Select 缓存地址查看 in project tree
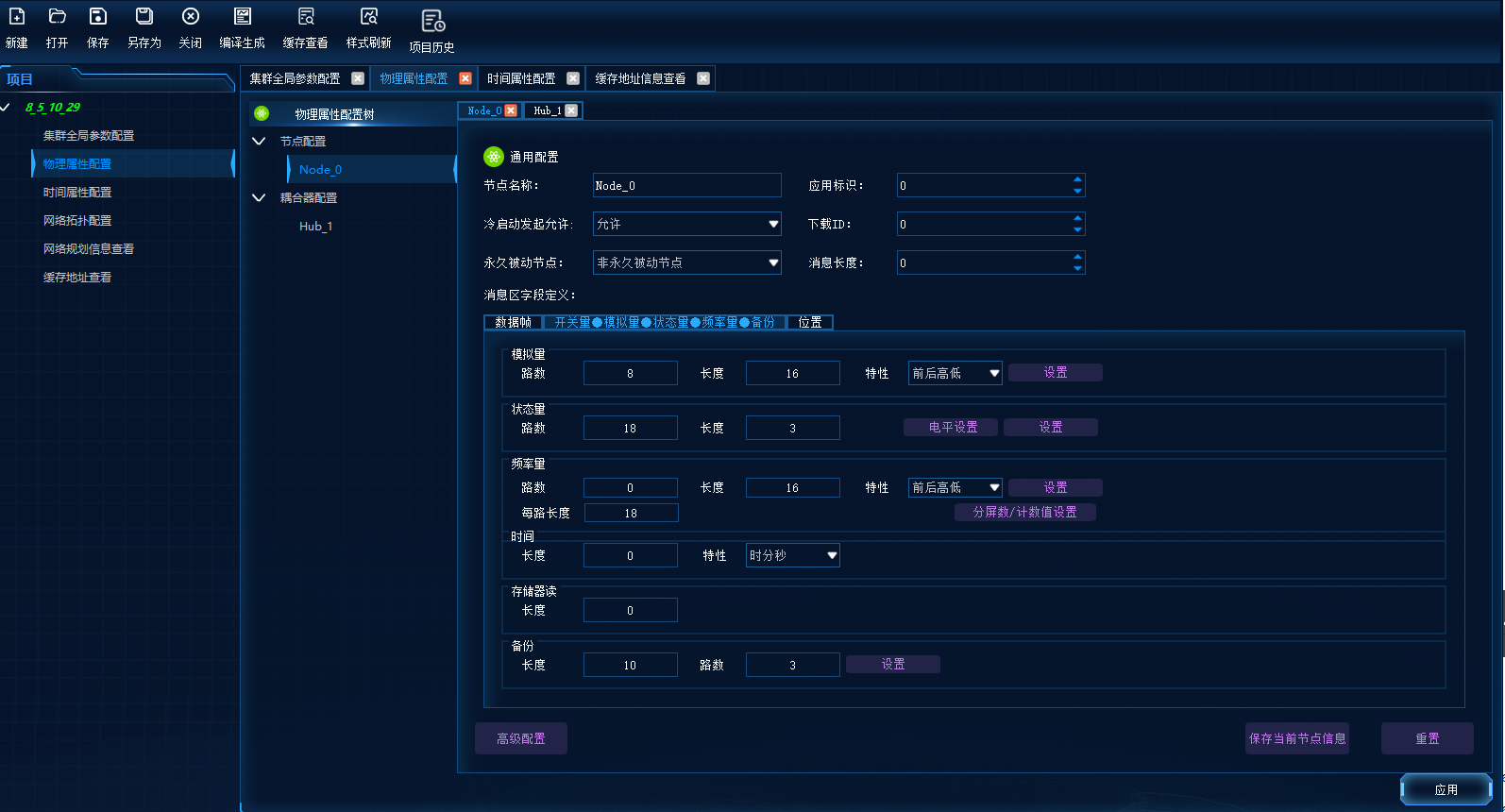This screenshot has height=812, width=1505. click(77, 277)
